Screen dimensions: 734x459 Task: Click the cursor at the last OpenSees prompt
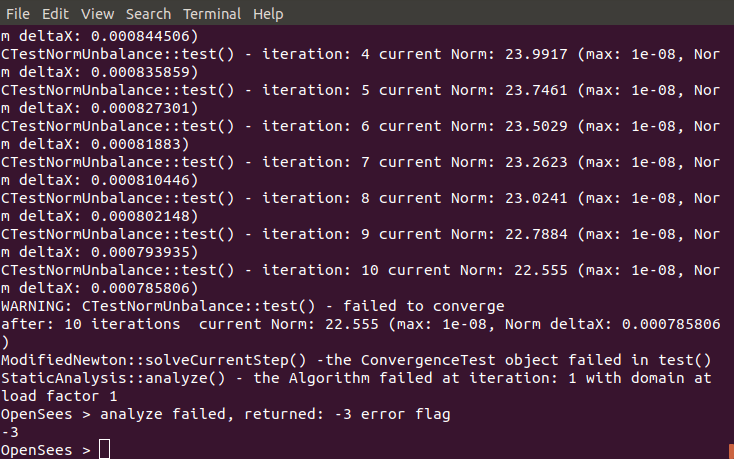click(x=105, y=450)
